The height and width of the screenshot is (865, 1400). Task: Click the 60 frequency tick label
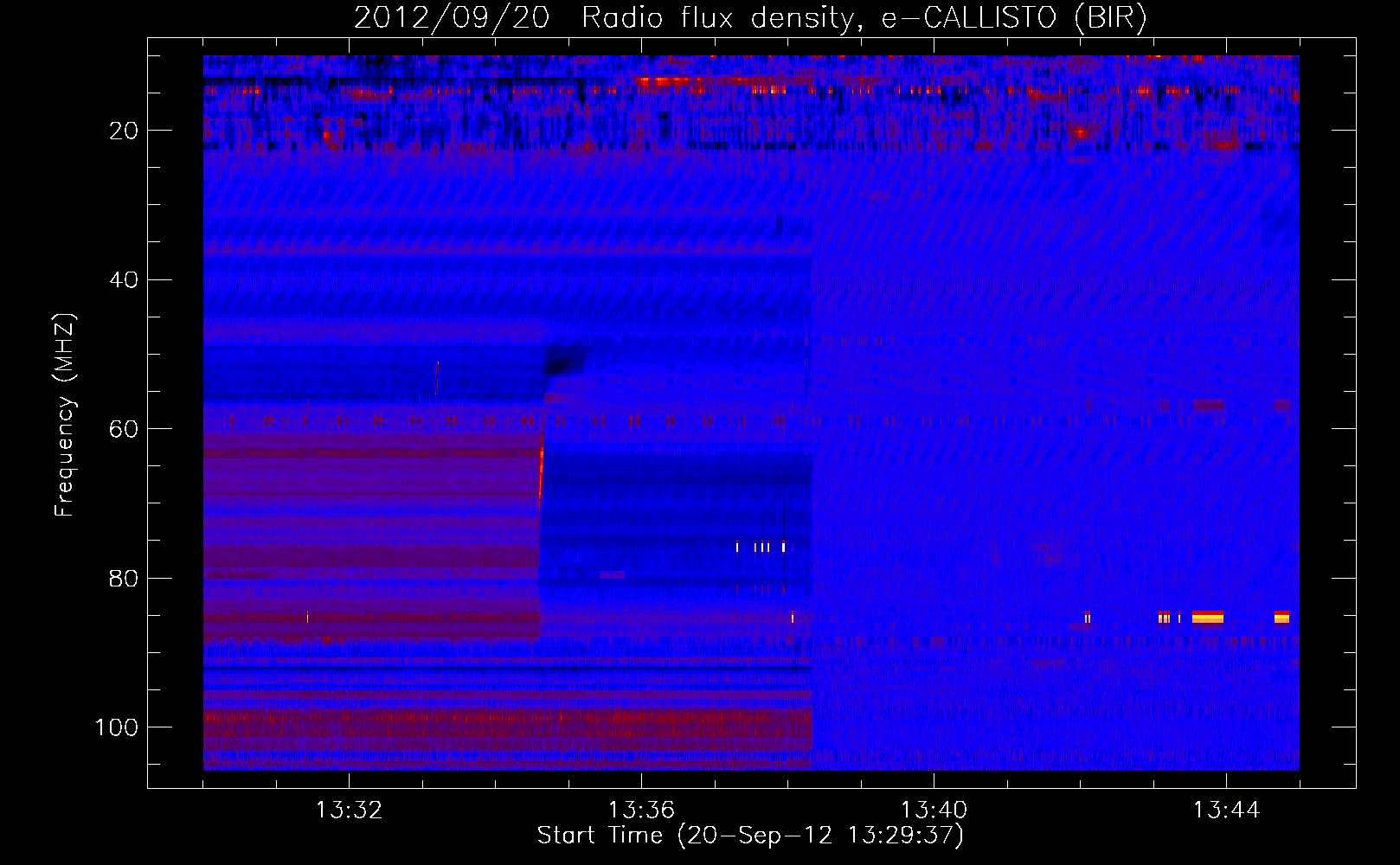(x=124, y=429)
